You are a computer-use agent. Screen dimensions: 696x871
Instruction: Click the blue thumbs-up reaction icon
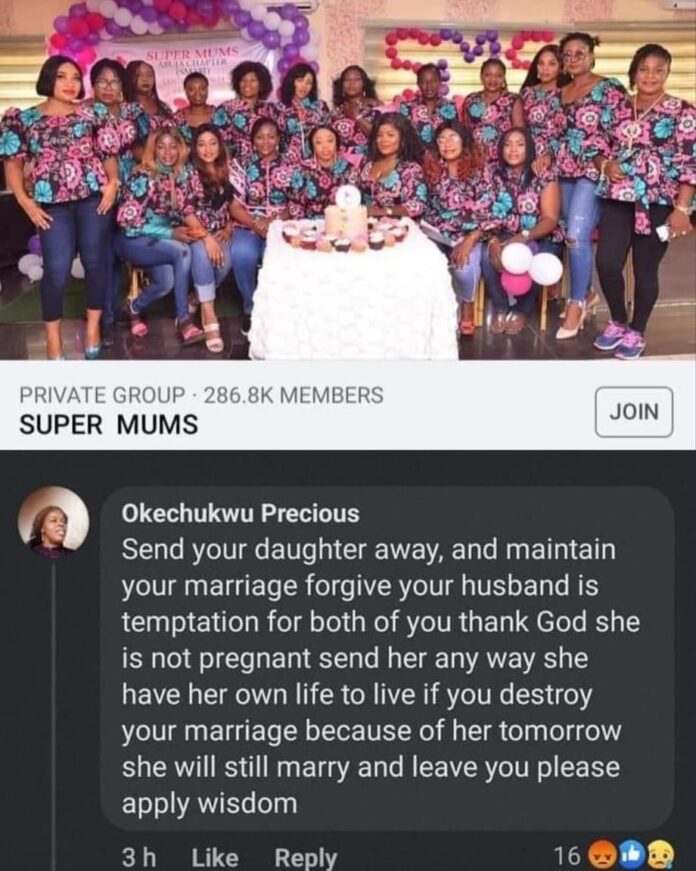pyautogui.click(x=633, y=856)
